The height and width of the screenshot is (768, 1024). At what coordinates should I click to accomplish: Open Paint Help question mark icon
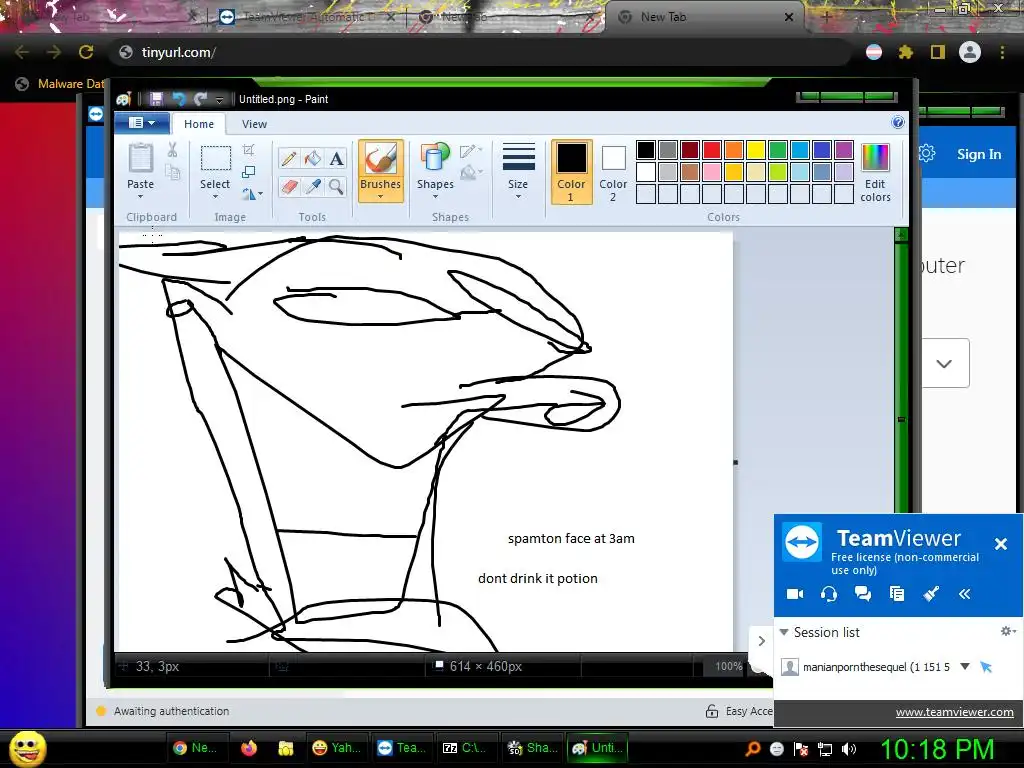tap(898, 122)
